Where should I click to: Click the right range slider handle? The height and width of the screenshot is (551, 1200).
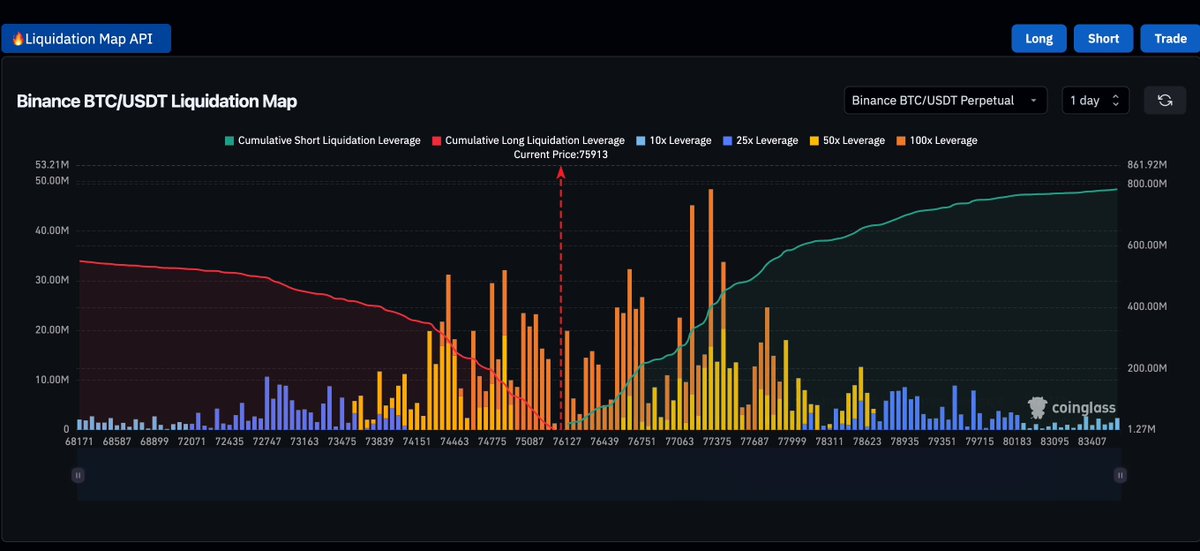point(1120,475)
